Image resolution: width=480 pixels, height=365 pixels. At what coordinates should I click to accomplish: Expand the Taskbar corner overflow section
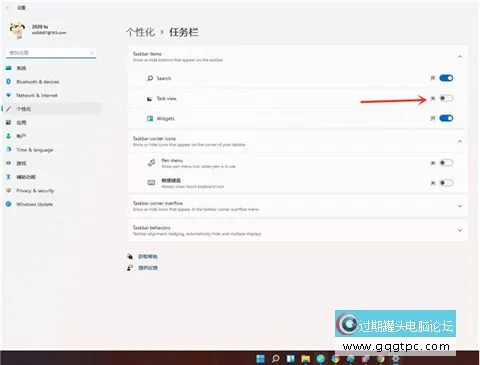click(460, 206)
